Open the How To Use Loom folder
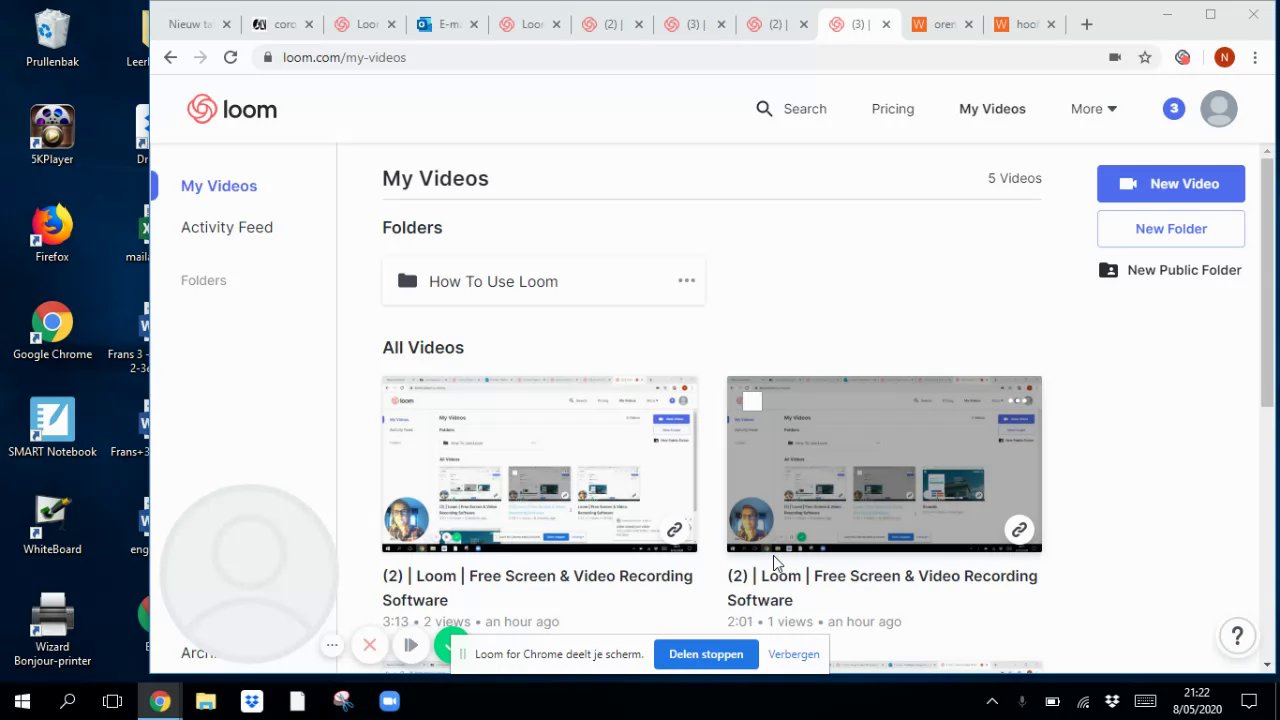 point(544,281)
